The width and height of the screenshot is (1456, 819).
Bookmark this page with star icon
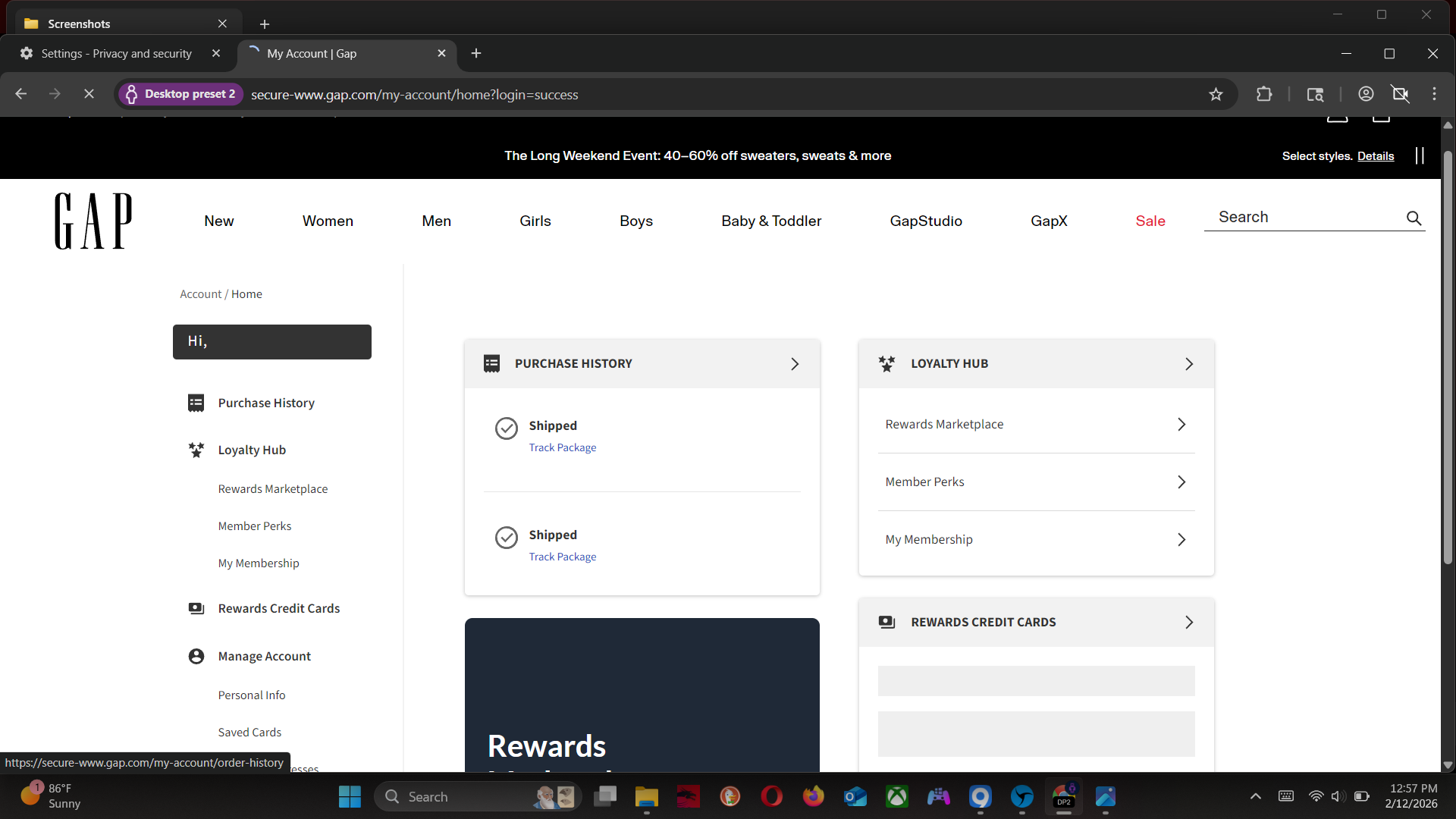(x=1216, y=94)
